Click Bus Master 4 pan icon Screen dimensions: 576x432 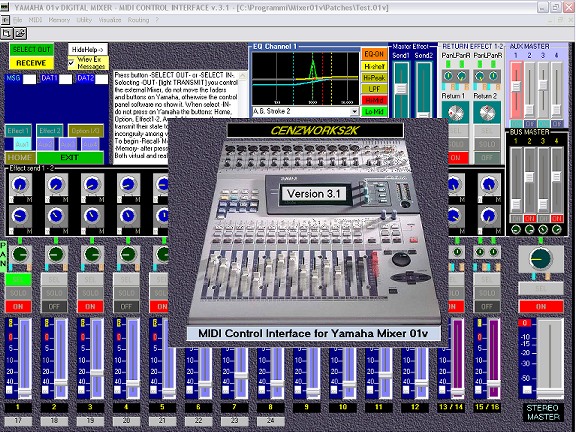pyautogui.click(x=557, y=230)
